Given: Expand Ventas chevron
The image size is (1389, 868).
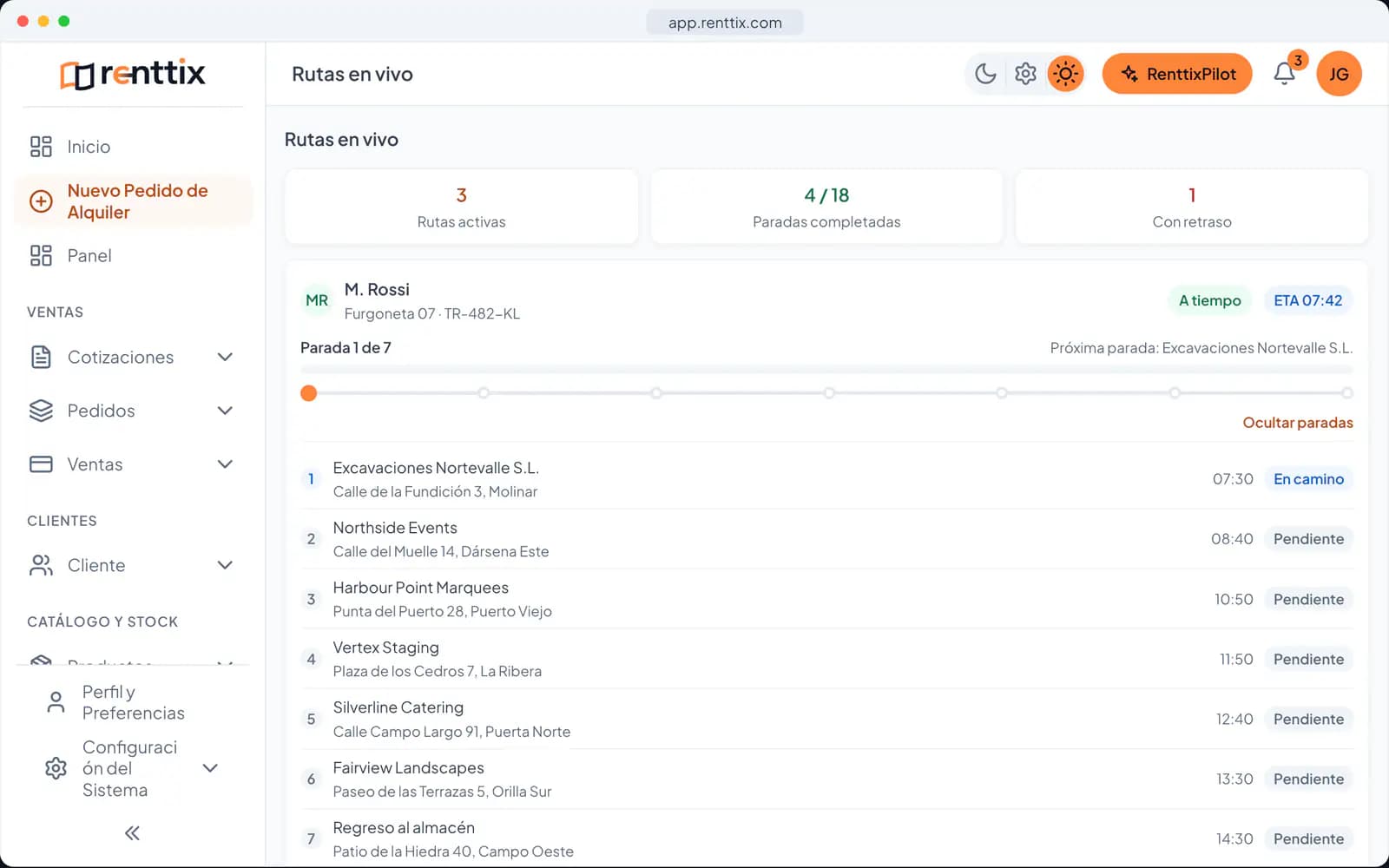Looking at the screenshot, I should pos(225,464).
